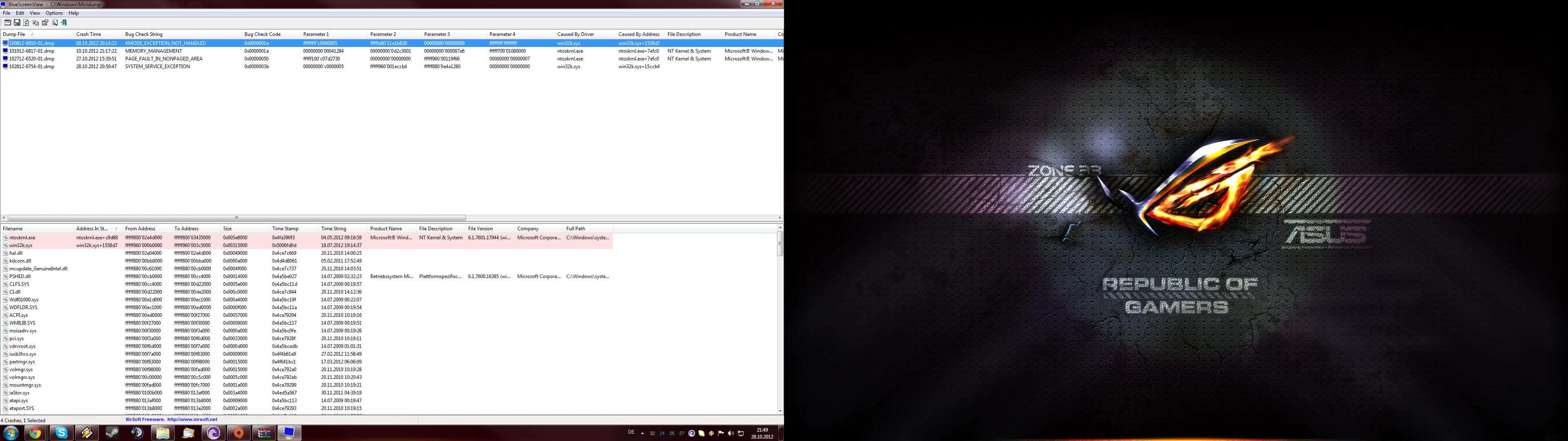Select the hal.dll driver row
The height and width of the screenshot is (441, 1568).
[x=16, y=253]
